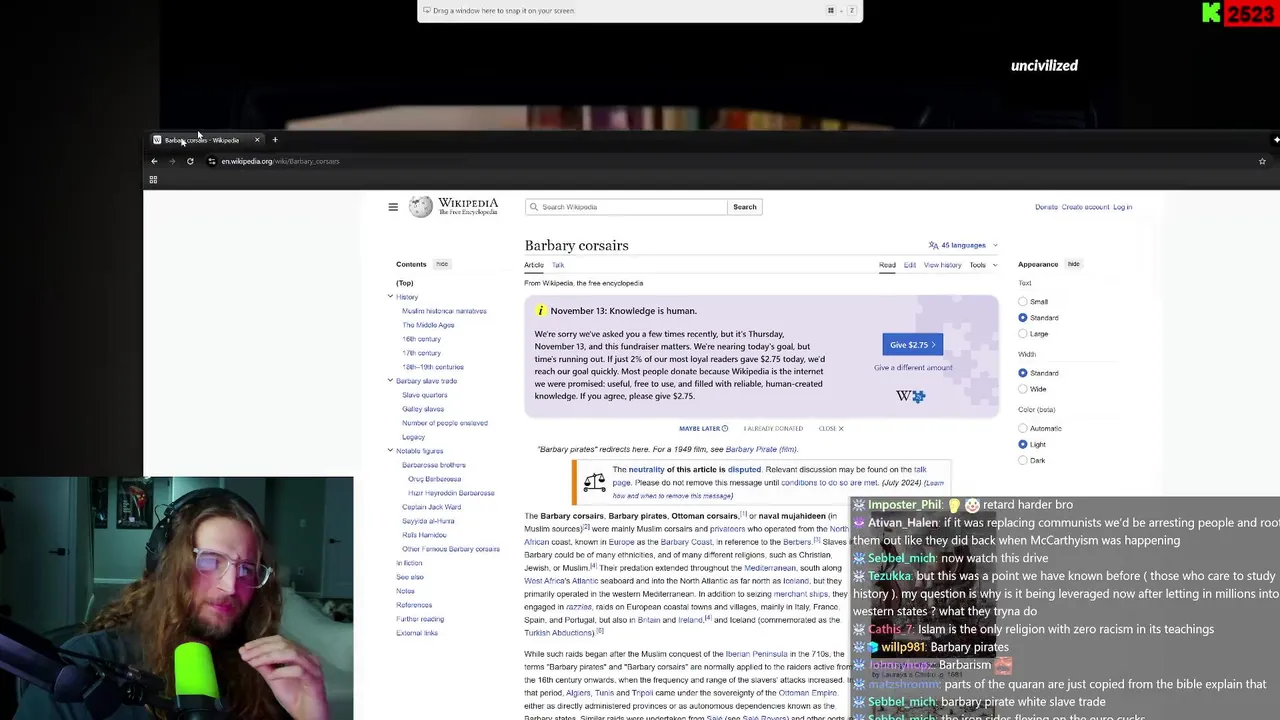Open the Donate link

click(x=1046, y=207)
